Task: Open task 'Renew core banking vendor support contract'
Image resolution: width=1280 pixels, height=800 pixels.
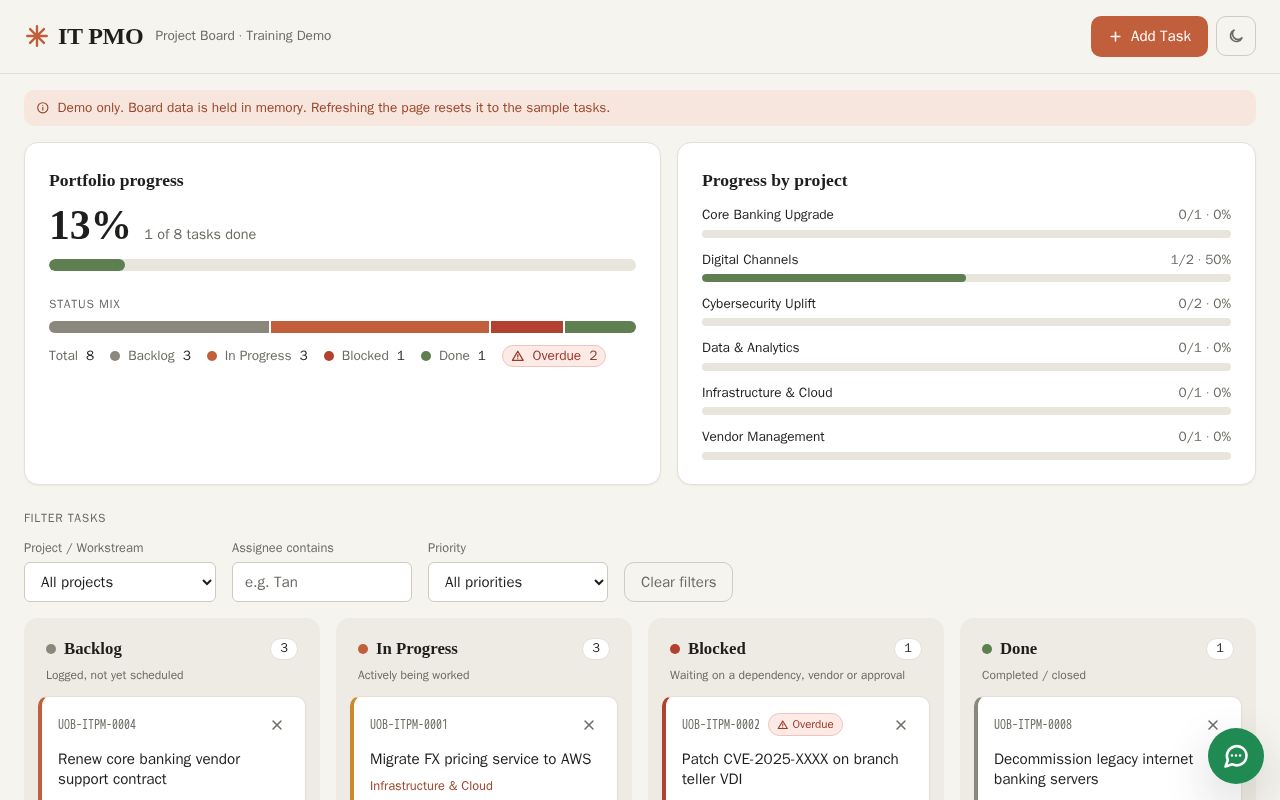Action: (149, 769)
